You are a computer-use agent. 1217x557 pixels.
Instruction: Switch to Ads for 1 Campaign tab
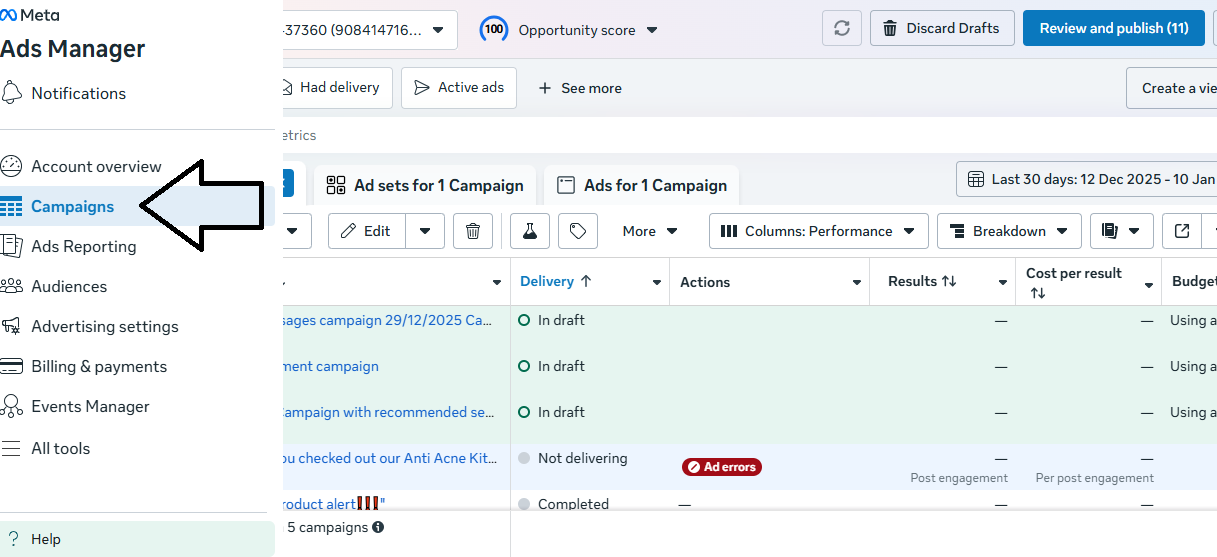642,185
